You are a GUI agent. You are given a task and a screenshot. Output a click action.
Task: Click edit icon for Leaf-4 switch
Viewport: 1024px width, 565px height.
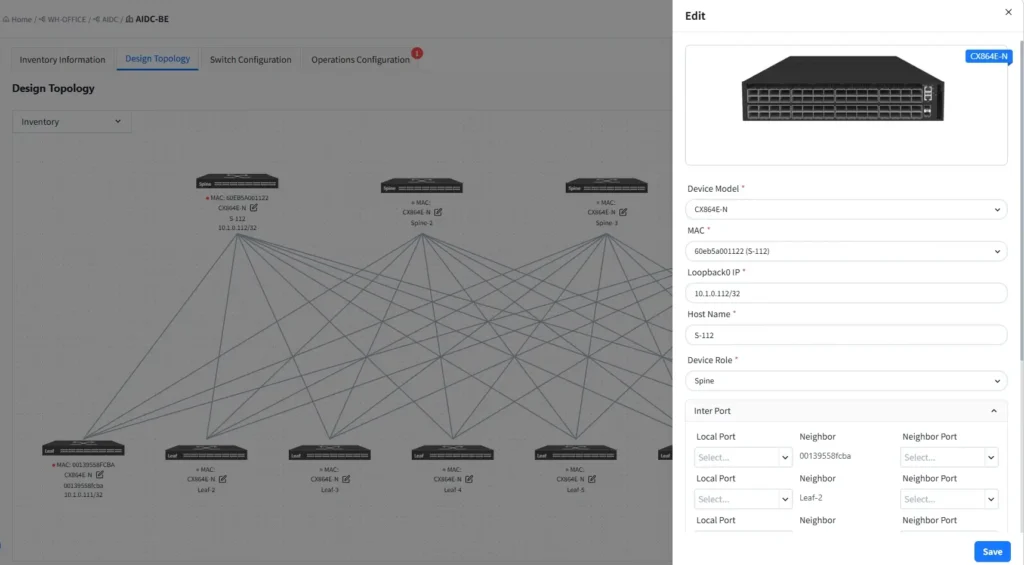coord(468,479)
